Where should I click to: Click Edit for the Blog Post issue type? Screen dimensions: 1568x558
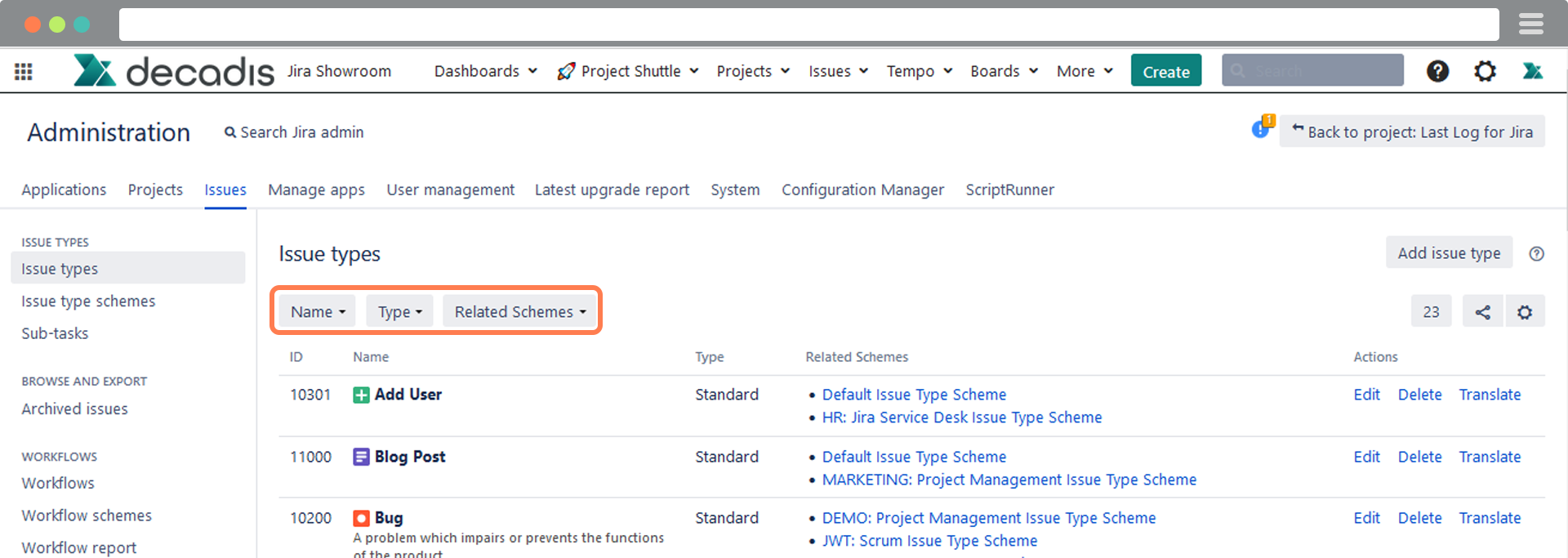pyautogui.click(x=1365, y=457)
